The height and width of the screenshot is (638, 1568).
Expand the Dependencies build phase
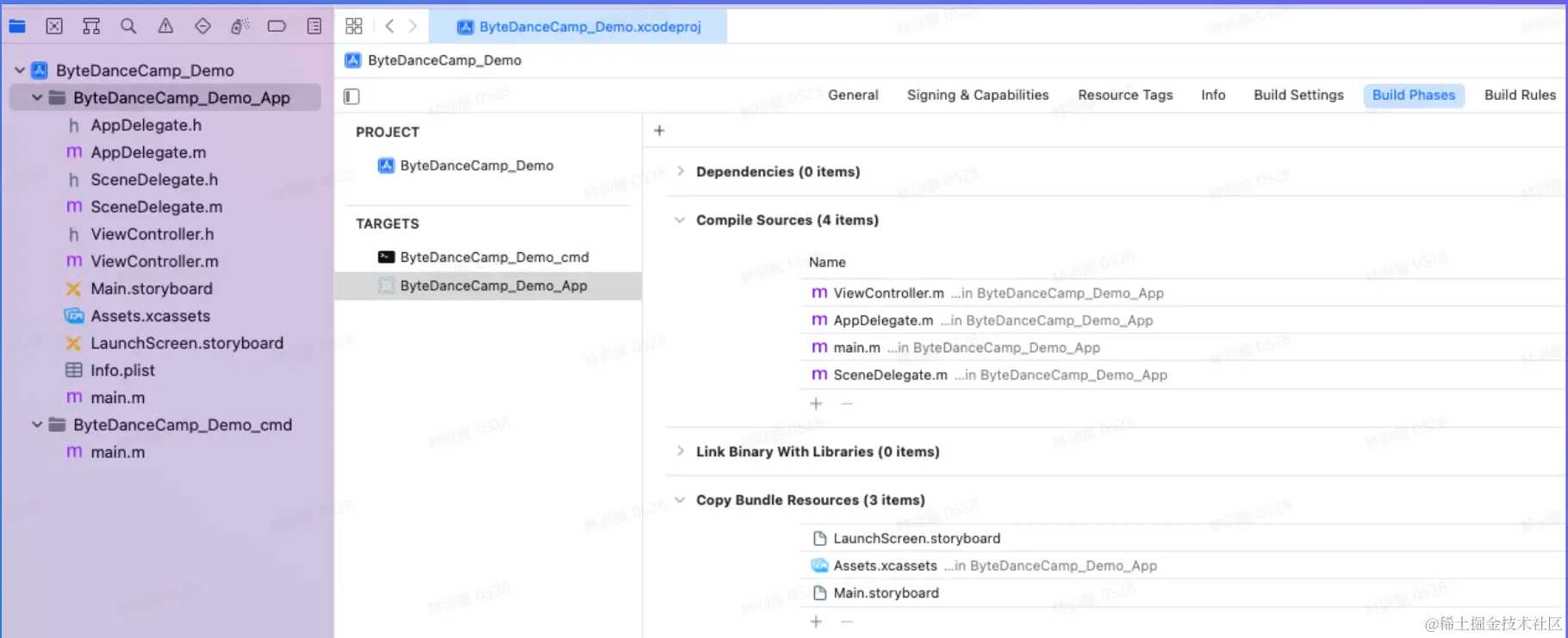[x=681, y=171]
